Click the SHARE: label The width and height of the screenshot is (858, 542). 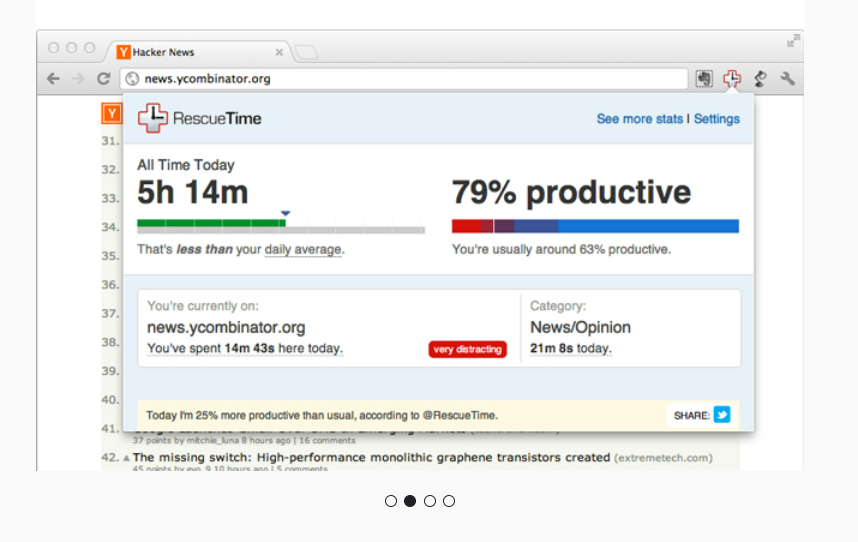(x=692, y=416)
